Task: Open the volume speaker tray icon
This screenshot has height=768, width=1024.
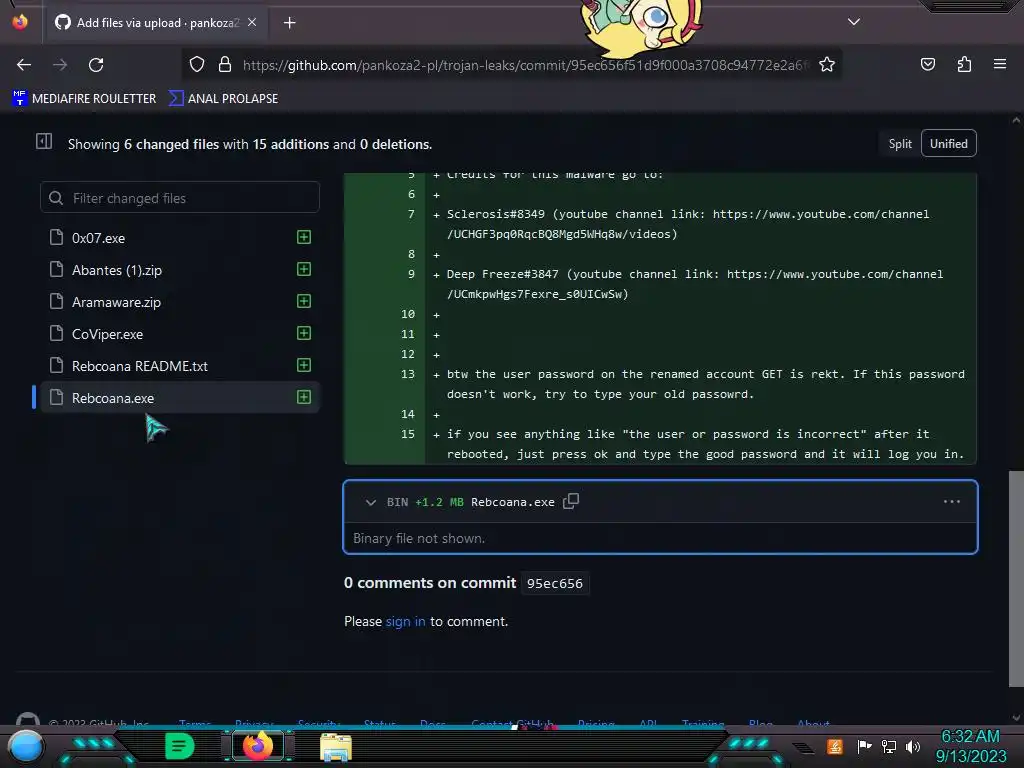Action: [x=913, y=746]
